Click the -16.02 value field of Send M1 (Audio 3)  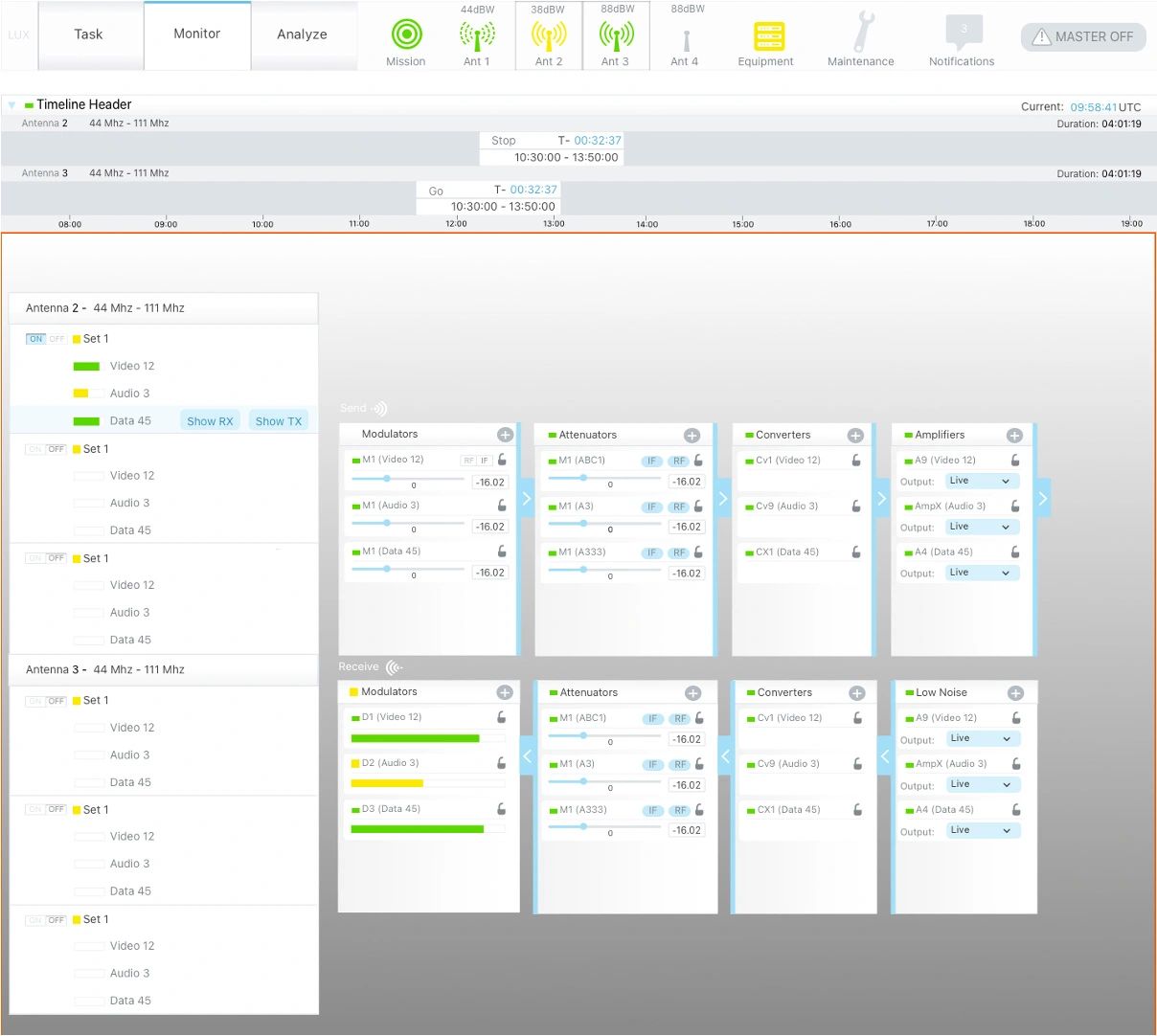pyautogui.click(x=490, y=528)
